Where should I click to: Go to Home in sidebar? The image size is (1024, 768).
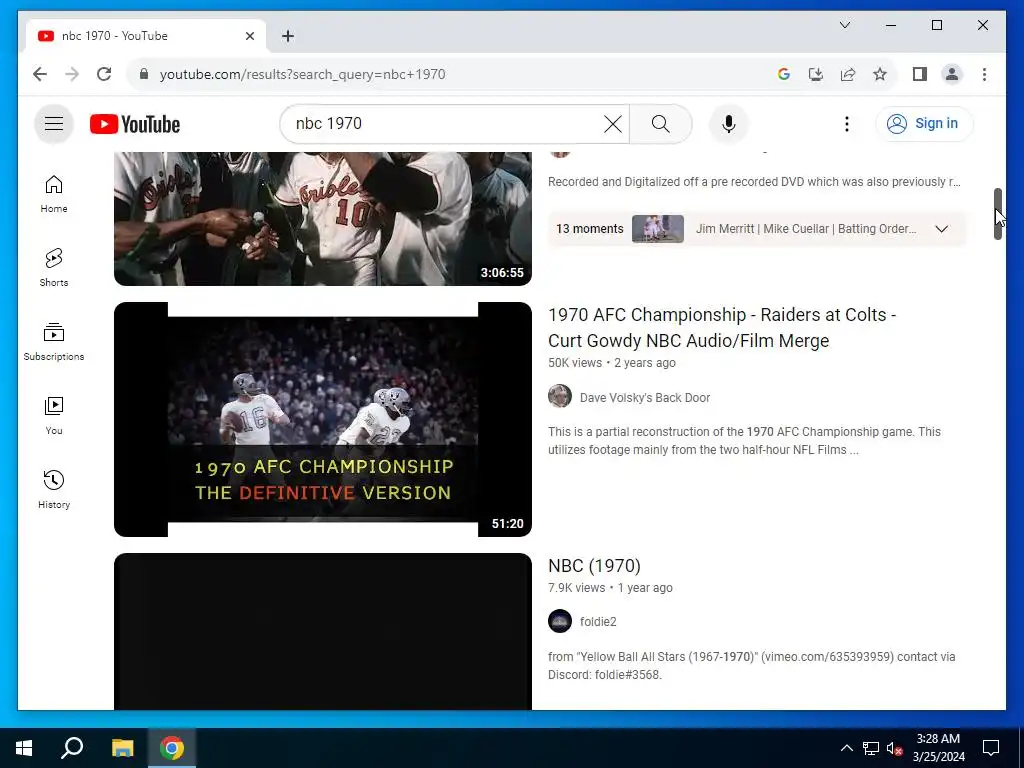pyautogui.click(x=54, y=194)
